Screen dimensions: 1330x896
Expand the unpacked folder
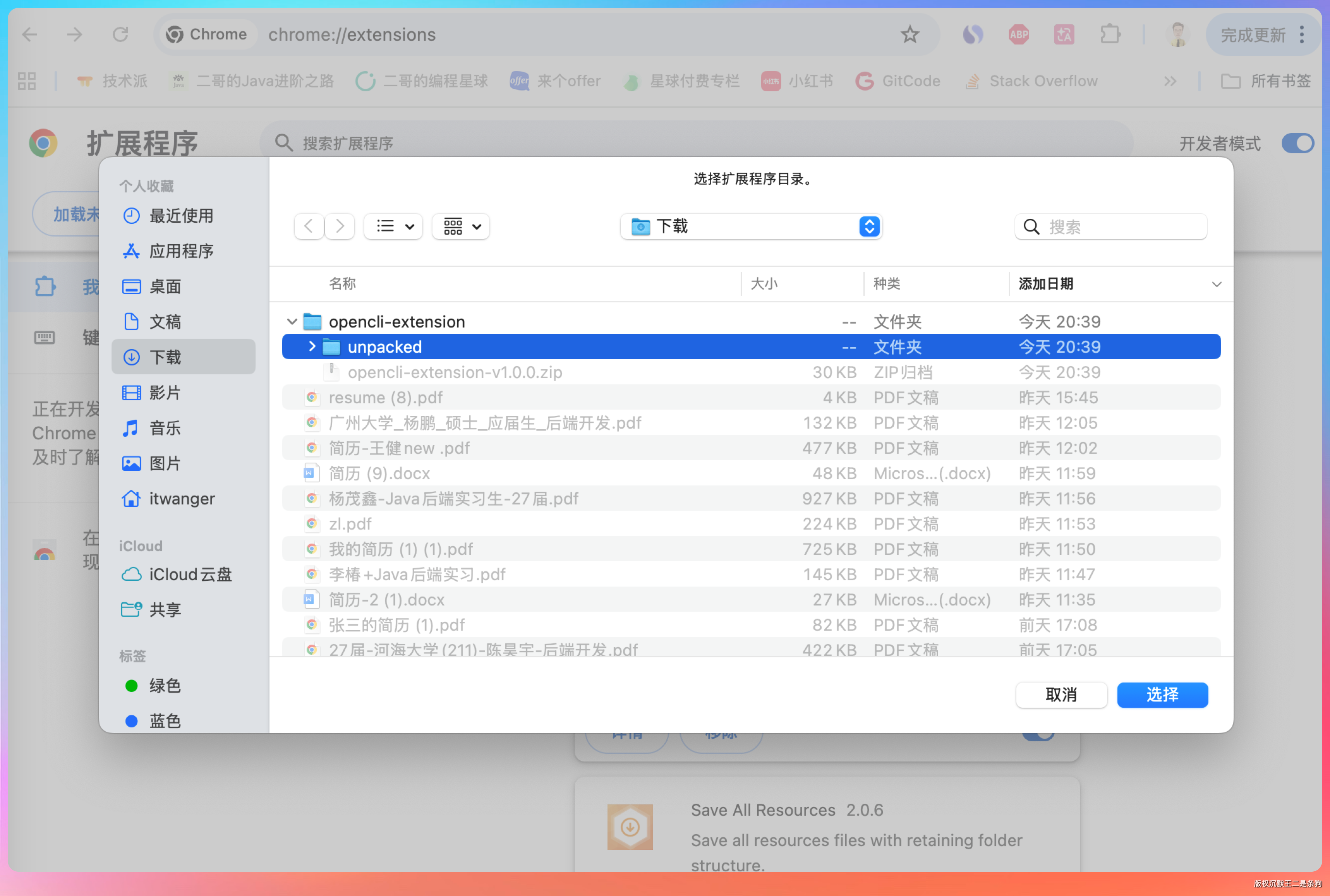[311, 346]
